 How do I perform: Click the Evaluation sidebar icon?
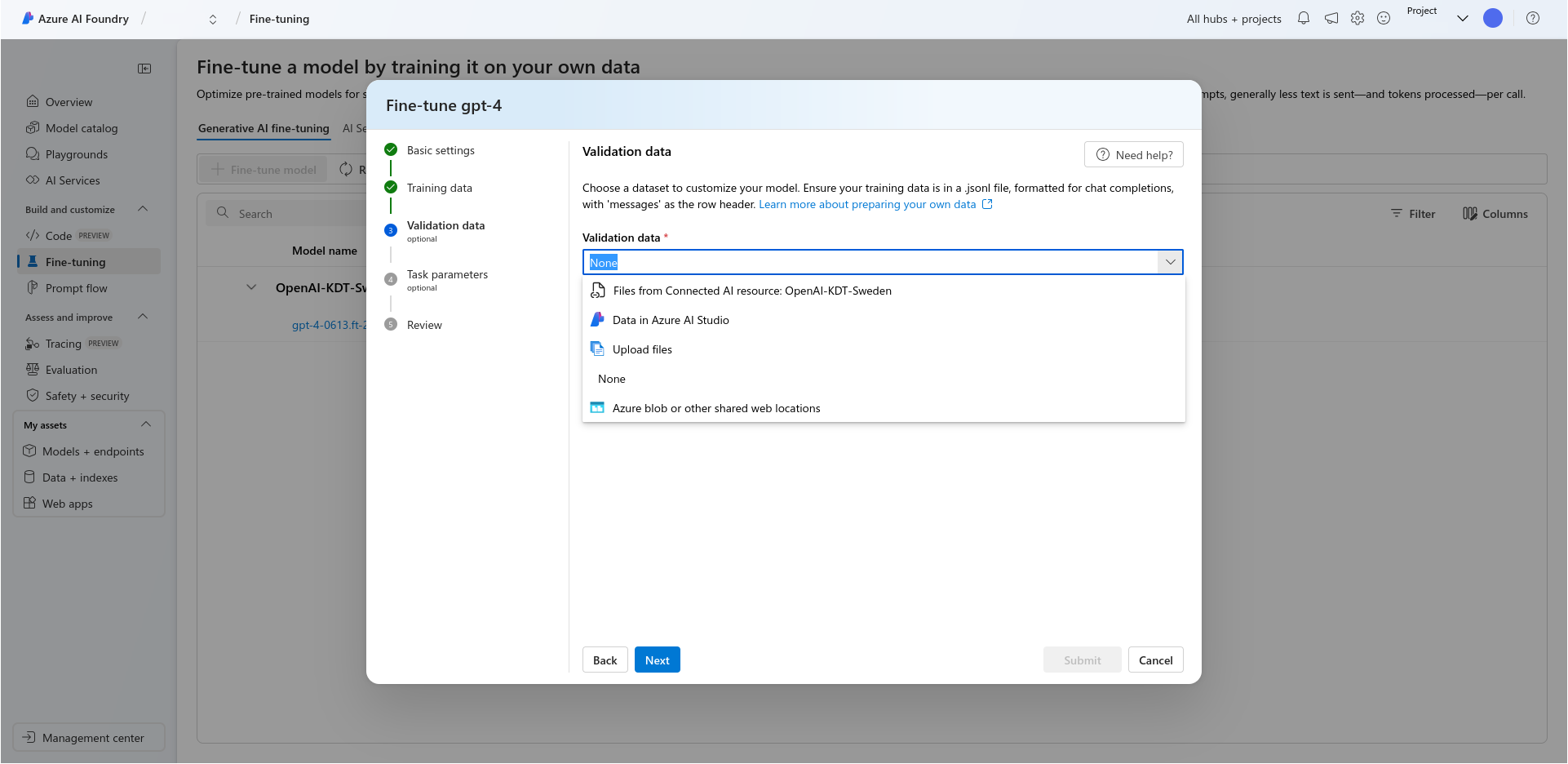(x=33, y=370)
